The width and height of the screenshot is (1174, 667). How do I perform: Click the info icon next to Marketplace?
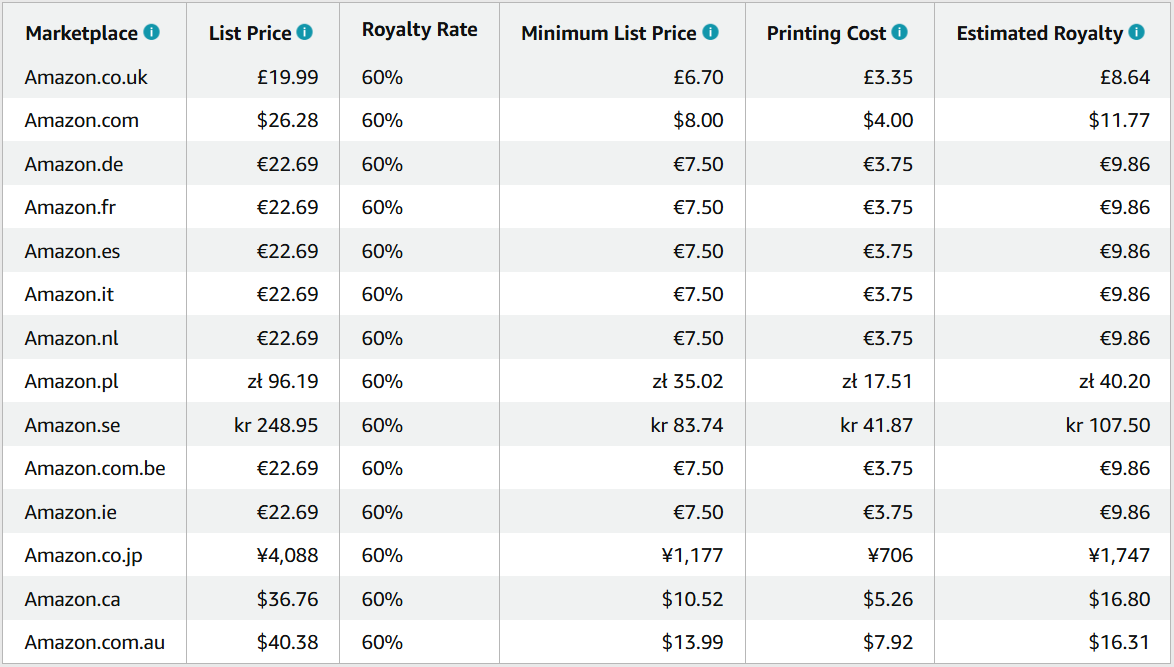coord(151,32)
